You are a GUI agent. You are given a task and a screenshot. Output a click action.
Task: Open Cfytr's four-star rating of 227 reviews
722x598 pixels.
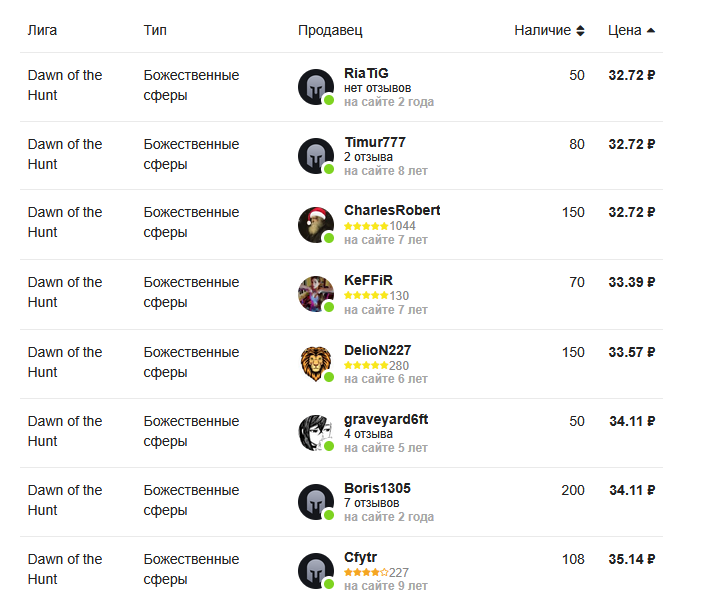pyautogui.click(x=376, y=573)
